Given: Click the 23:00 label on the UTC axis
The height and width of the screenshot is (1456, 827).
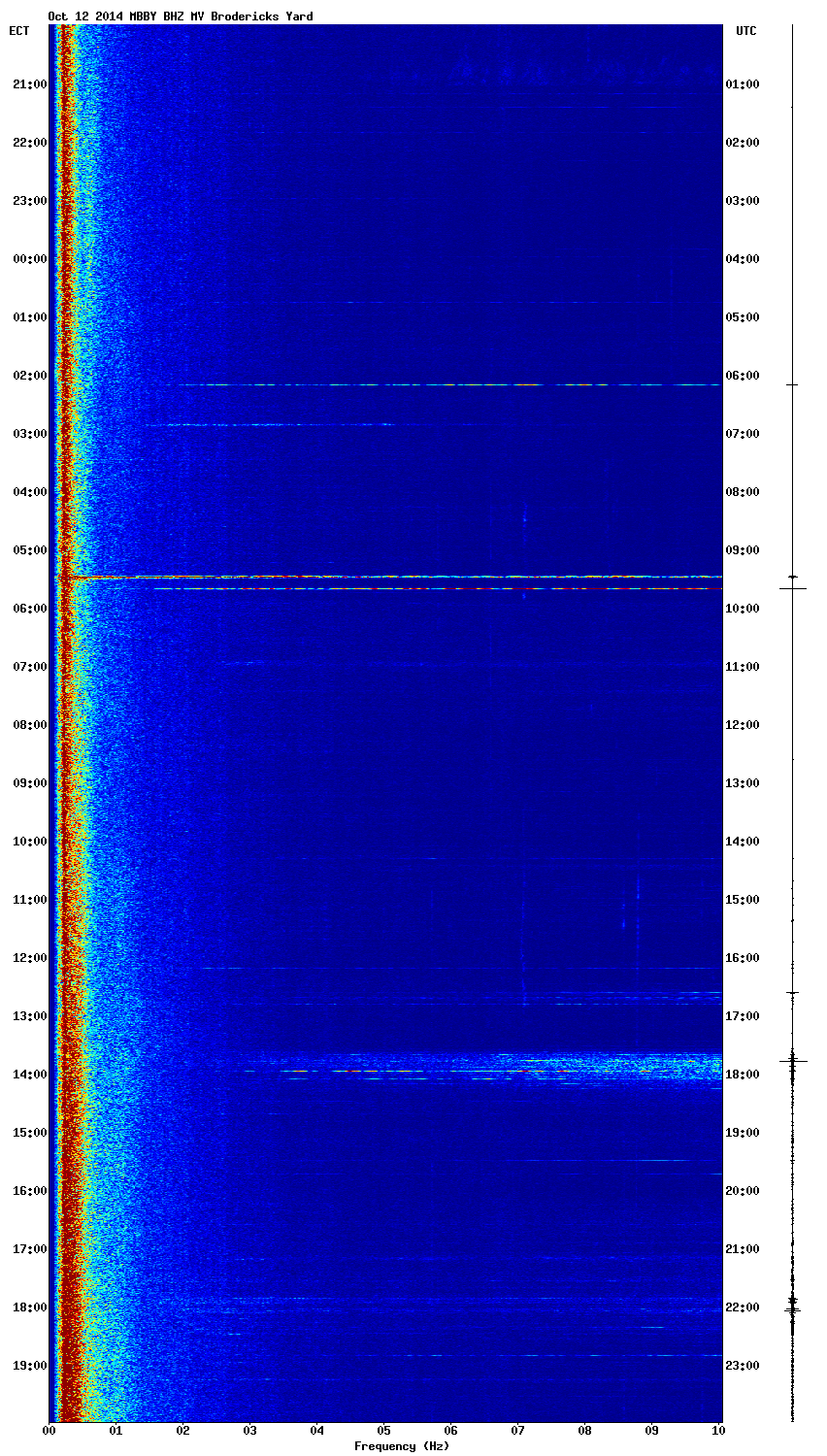Looking at the screenshot, I should click(743, 1366).
